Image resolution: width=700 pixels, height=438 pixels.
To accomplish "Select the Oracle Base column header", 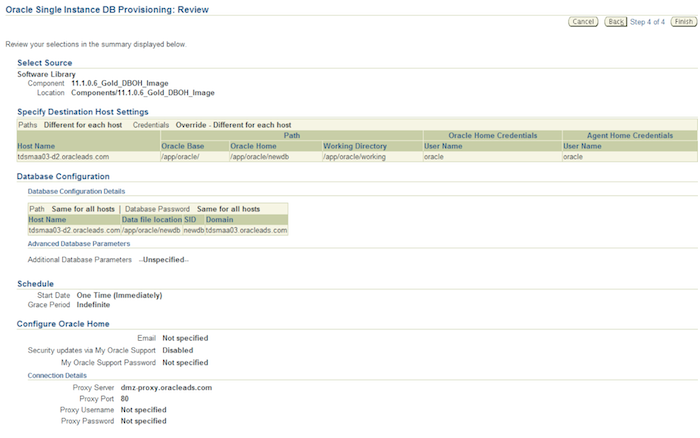I will 182,146.
